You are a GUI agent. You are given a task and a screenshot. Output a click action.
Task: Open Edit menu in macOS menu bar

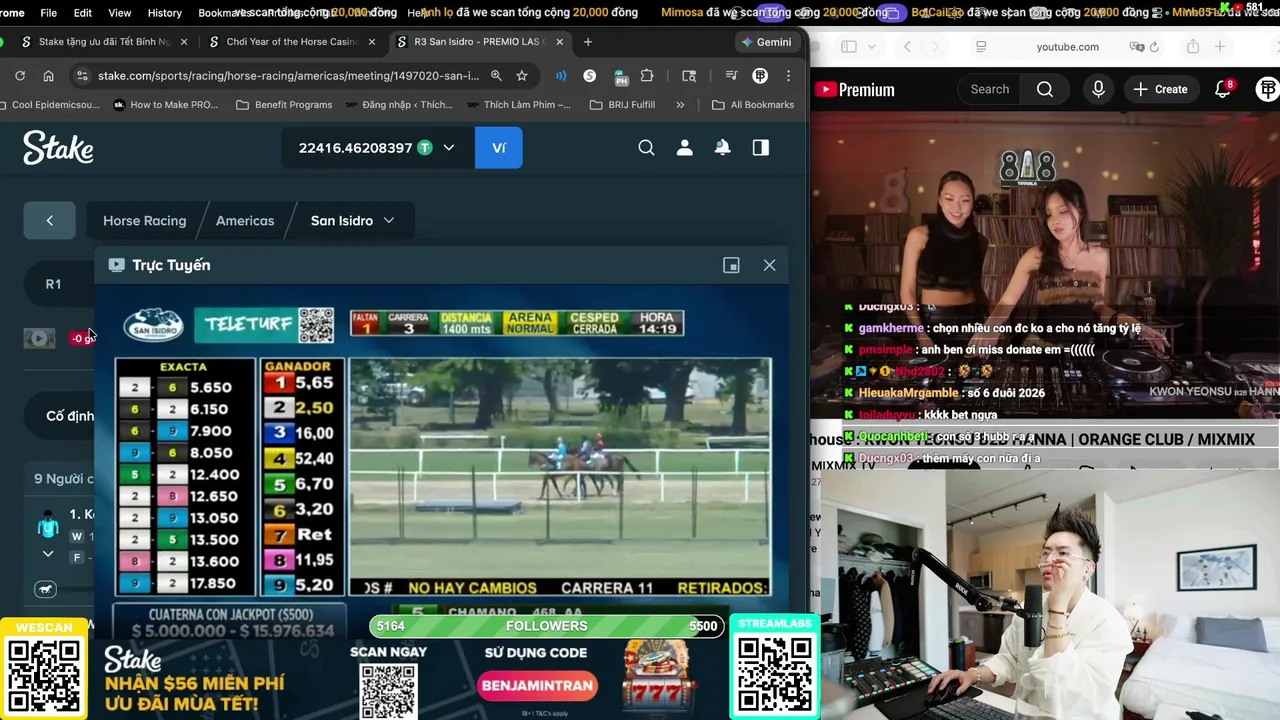(83, 13)
